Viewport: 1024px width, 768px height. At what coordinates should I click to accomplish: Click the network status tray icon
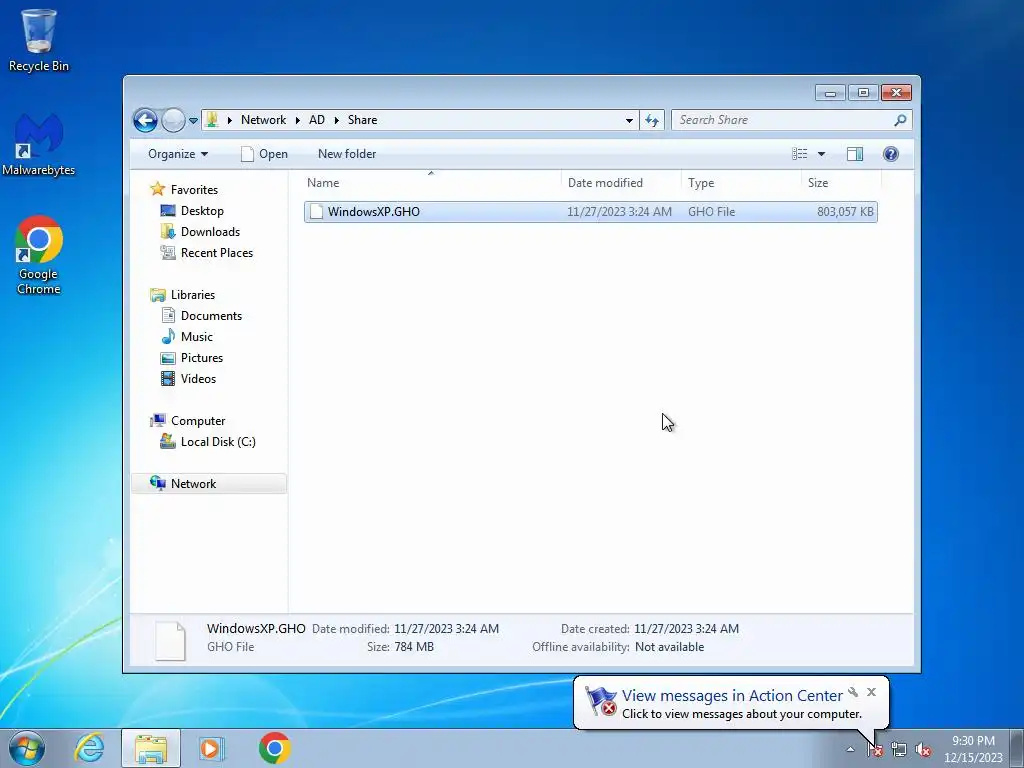(x=899, y=750)
